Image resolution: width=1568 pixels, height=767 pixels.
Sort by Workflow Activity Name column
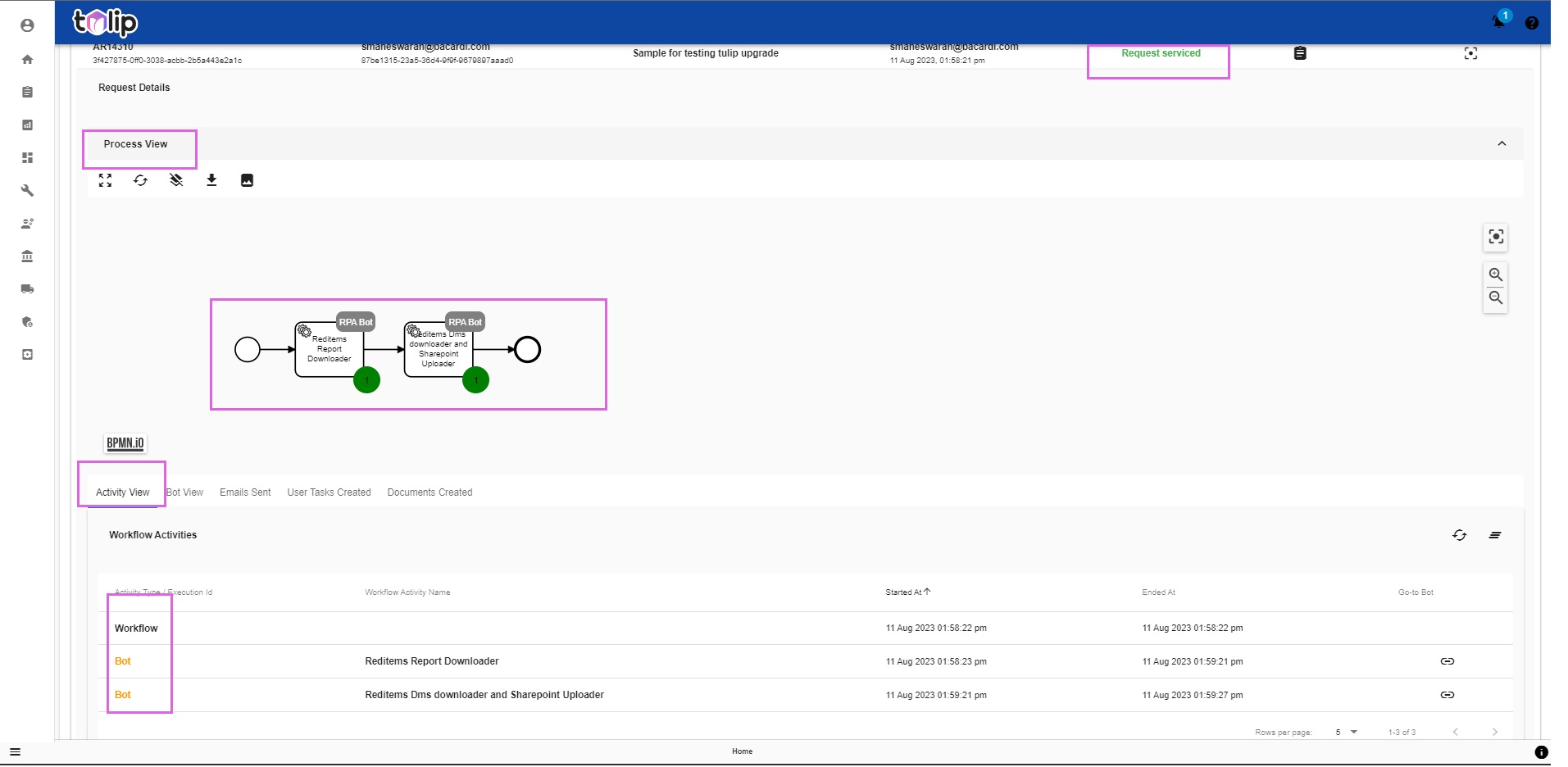tap(407, 592)
